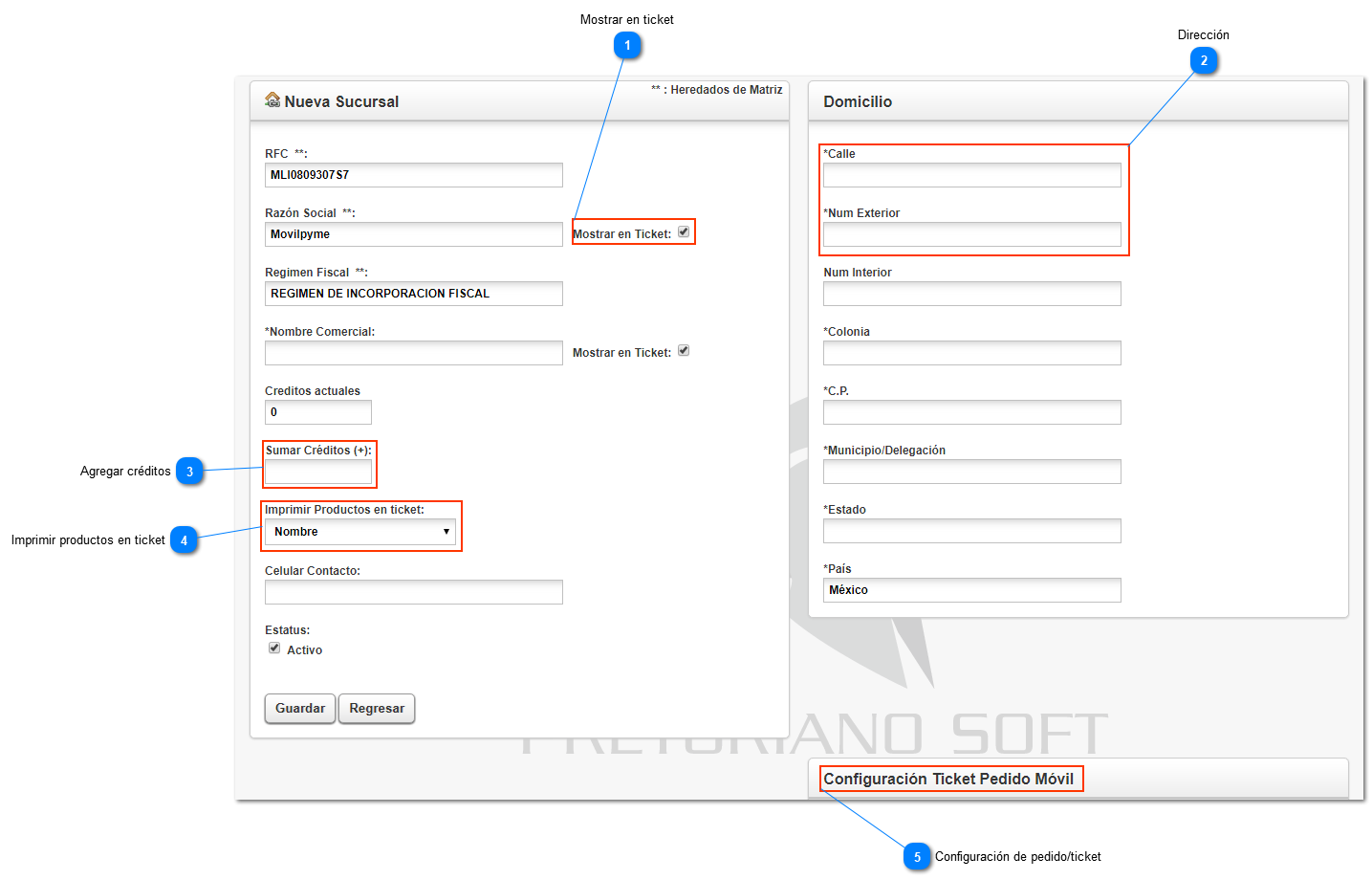Click the Estatus label
Screen dimensions: 1372x880
coord(287,630)
